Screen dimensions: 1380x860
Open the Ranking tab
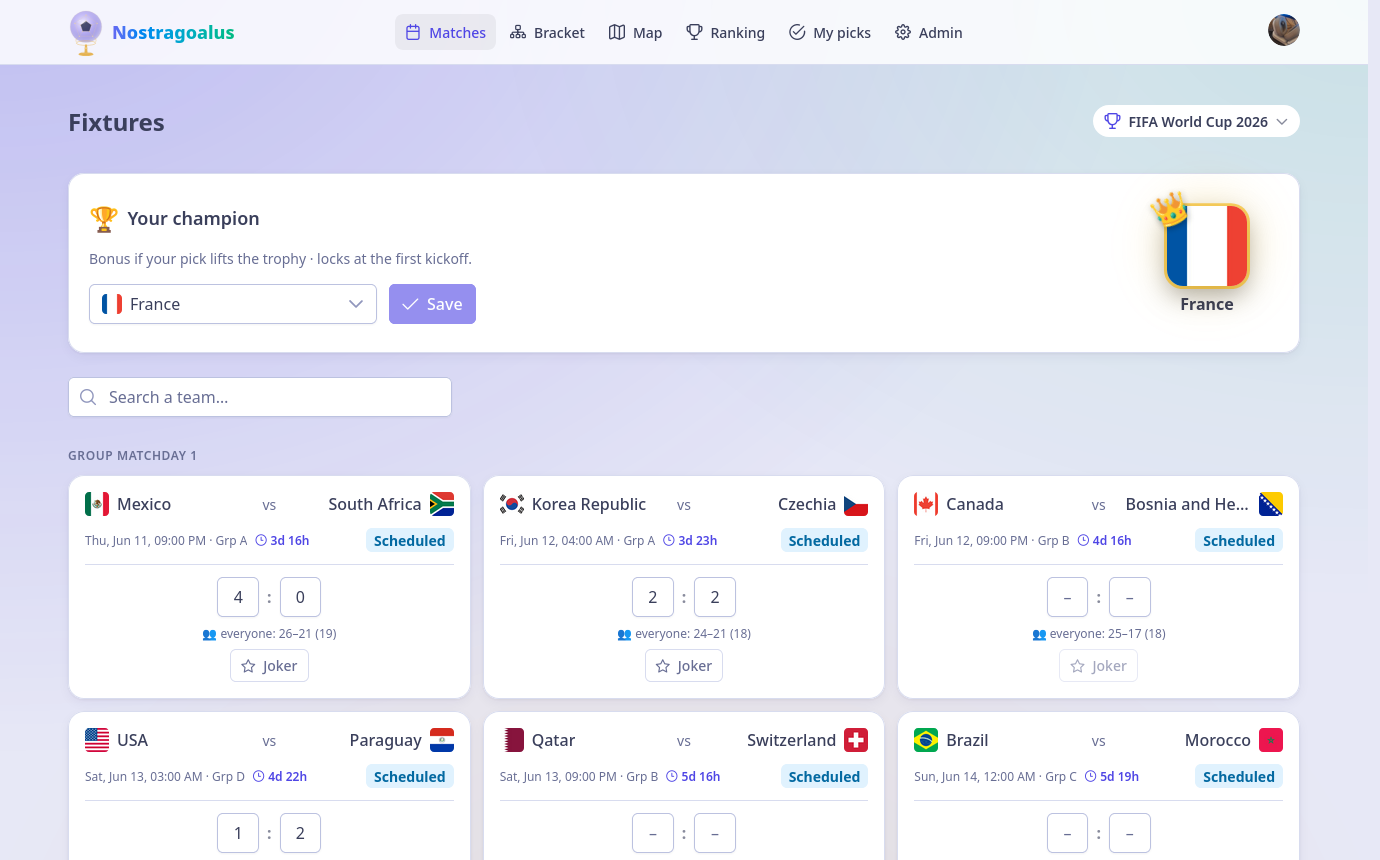725,32
